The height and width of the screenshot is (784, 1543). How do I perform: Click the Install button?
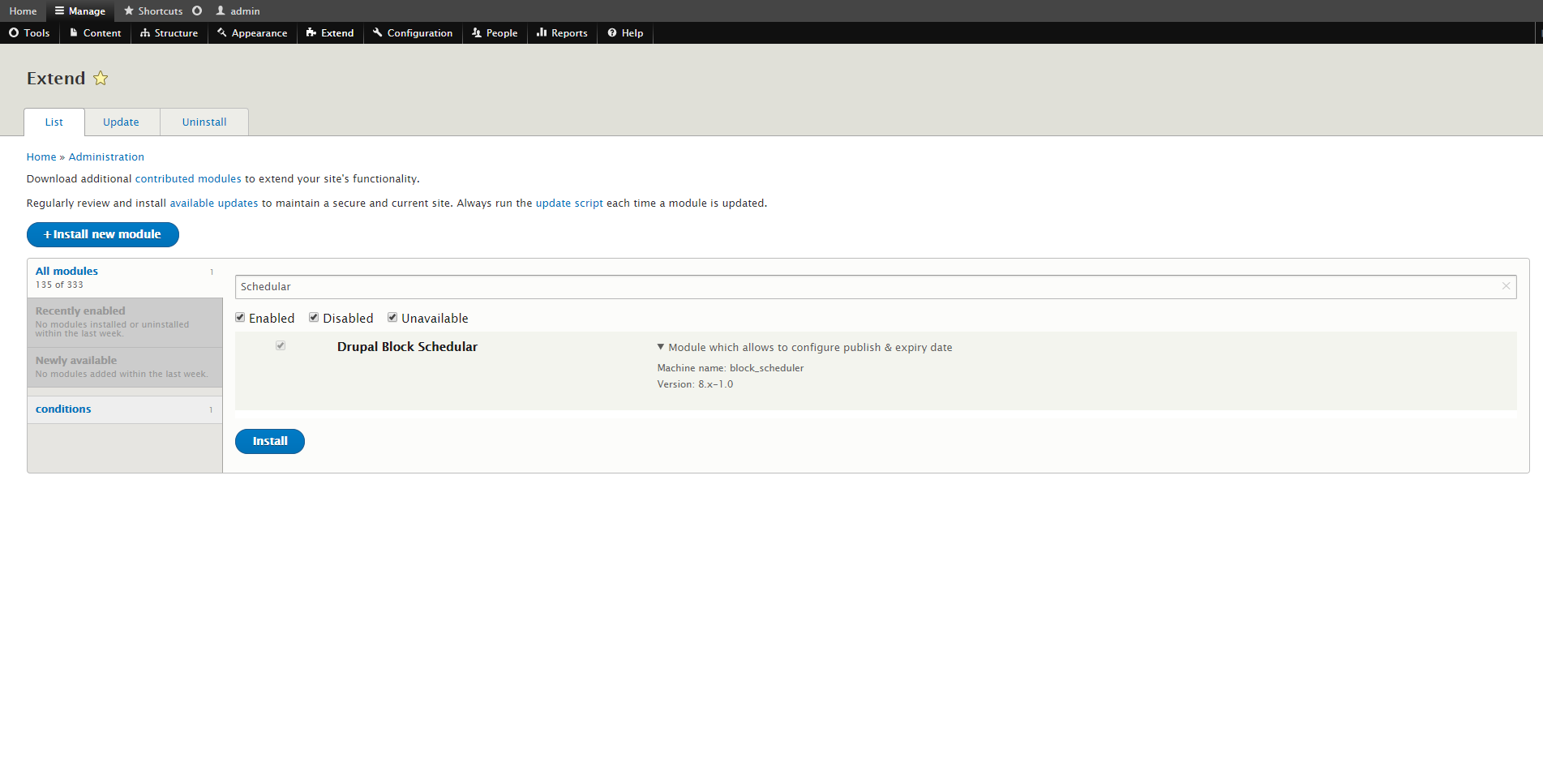point(270,441)
